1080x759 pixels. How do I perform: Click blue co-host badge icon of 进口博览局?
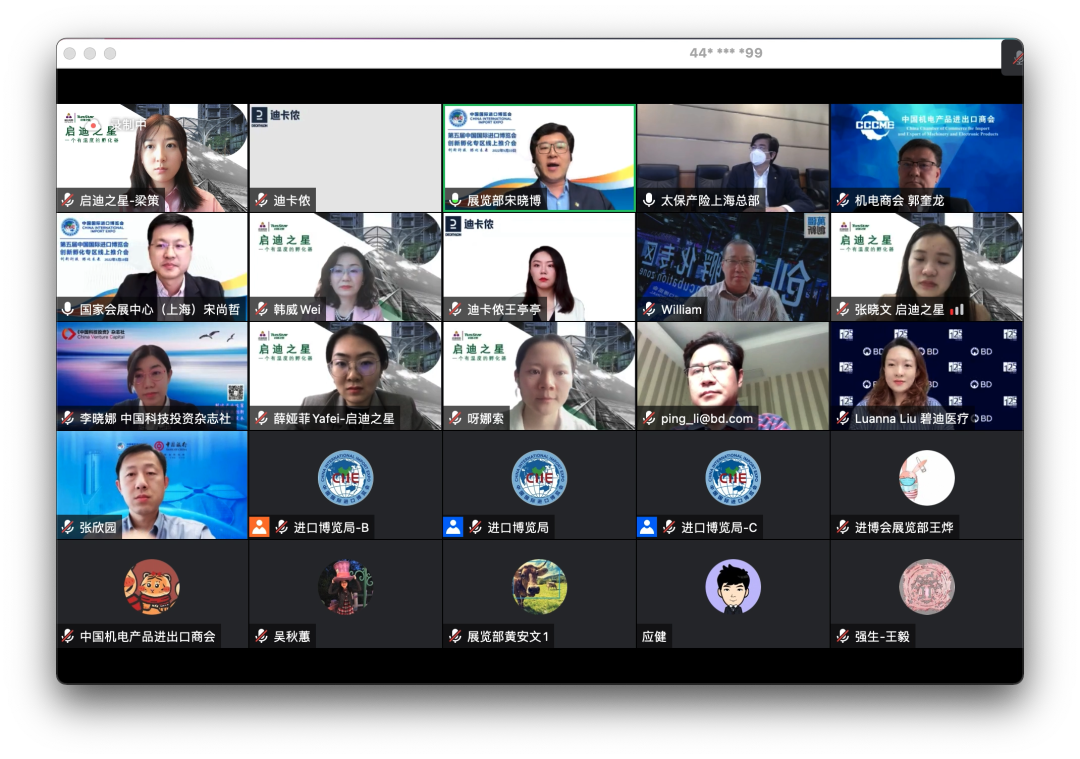click(x=453, y=527)
